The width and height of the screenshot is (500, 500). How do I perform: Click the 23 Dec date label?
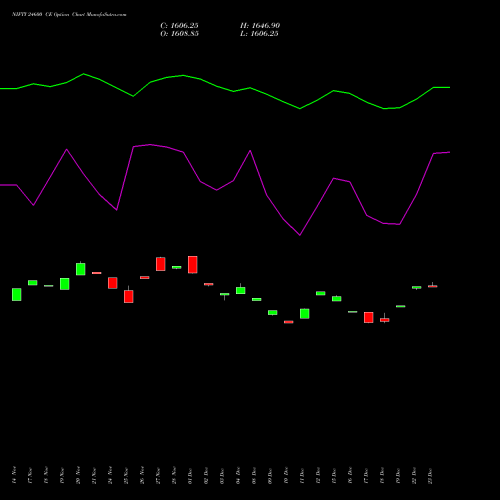(430, 475)
